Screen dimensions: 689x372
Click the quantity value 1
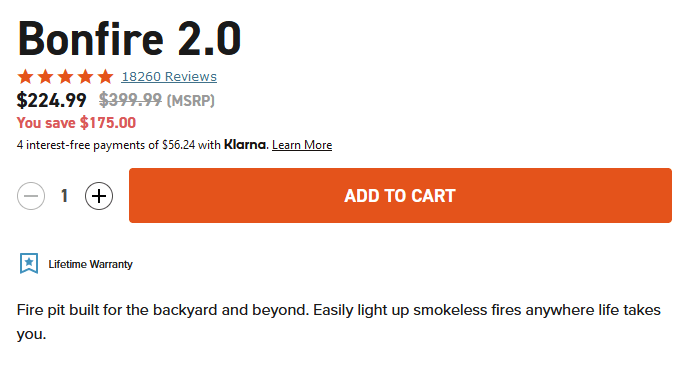(65, 196)
